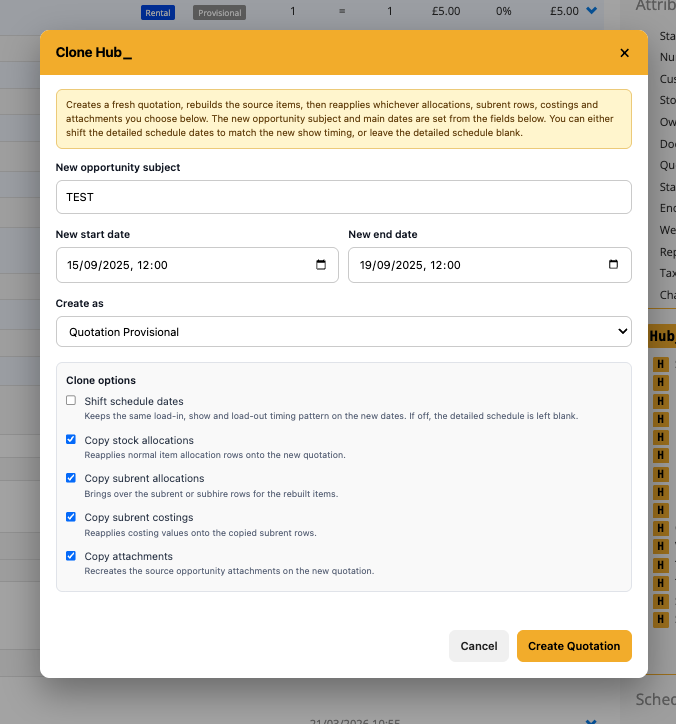Click Create Quotation button
676x724 pixels.
[574, 646]
